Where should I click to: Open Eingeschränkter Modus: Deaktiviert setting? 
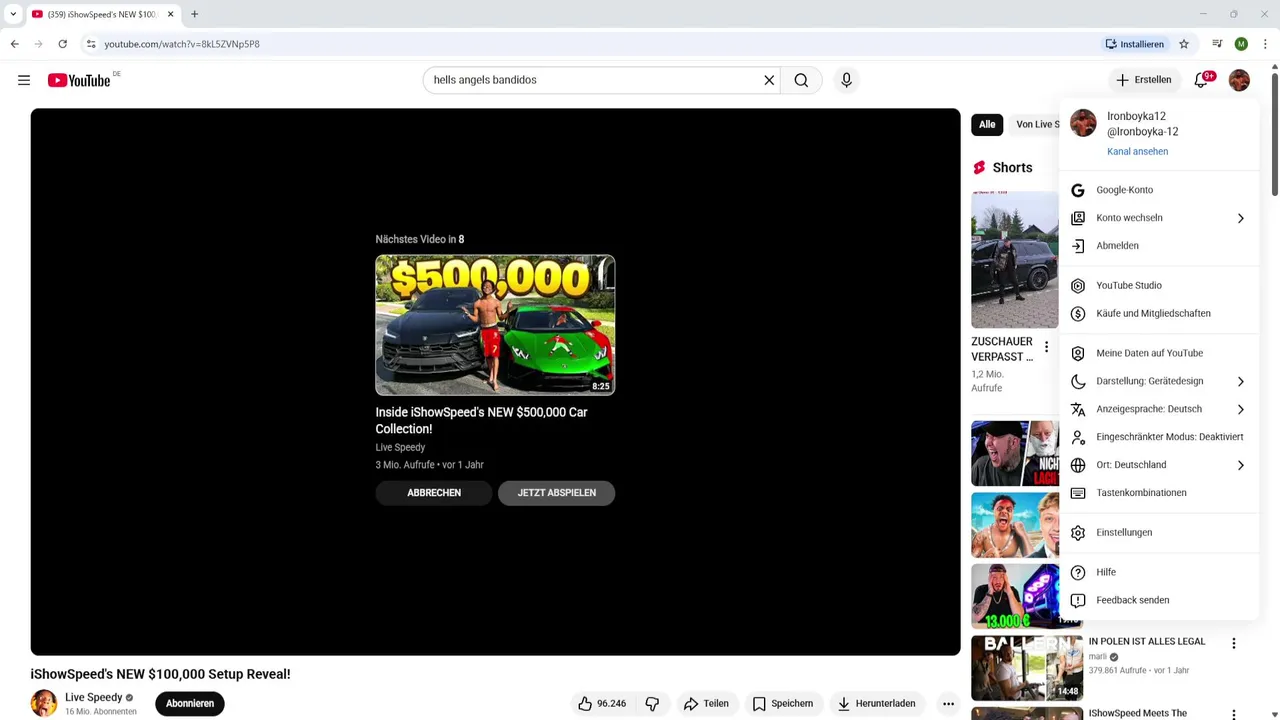(1159, 437)
